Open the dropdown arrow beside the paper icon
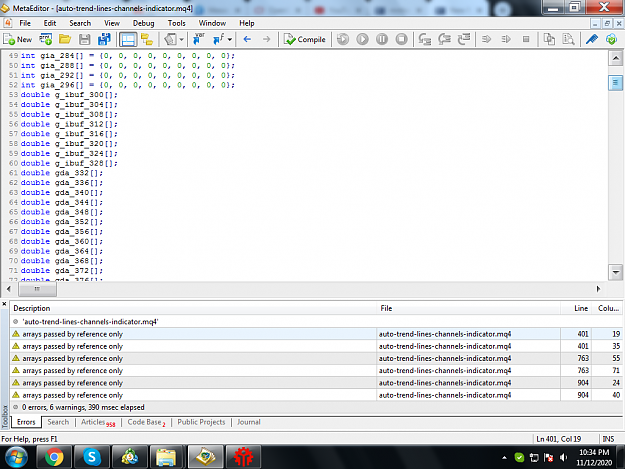 [181, 39]
